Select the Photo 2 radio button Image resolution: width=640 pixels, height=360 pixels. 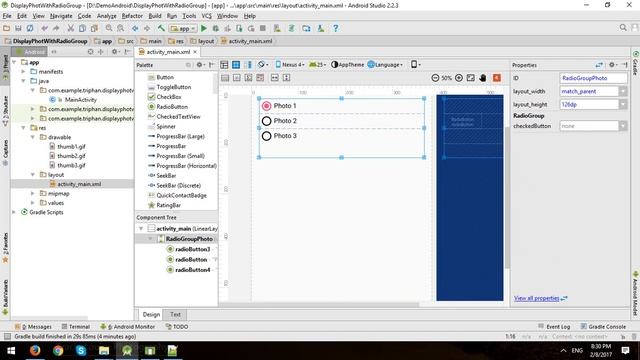(x=267, y=121)
